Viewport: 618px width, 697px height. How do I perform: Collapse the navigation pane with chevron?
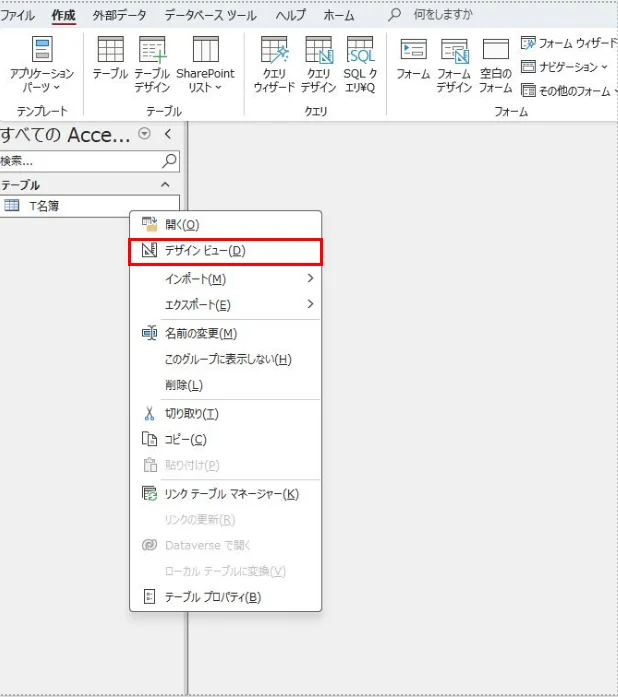click(167, 134)
